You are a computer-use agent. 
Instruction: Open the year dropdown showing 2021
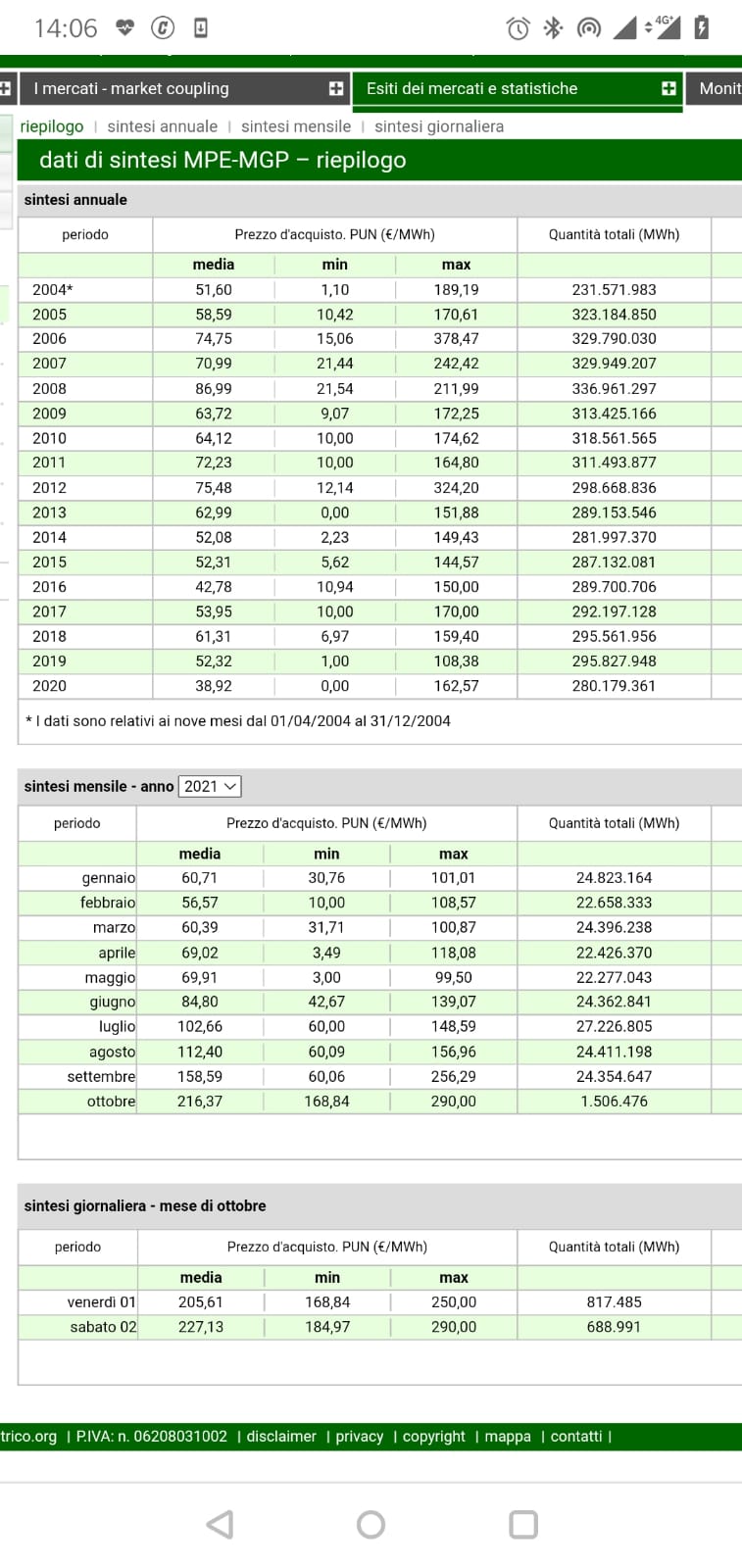click(x=210, y=786)
